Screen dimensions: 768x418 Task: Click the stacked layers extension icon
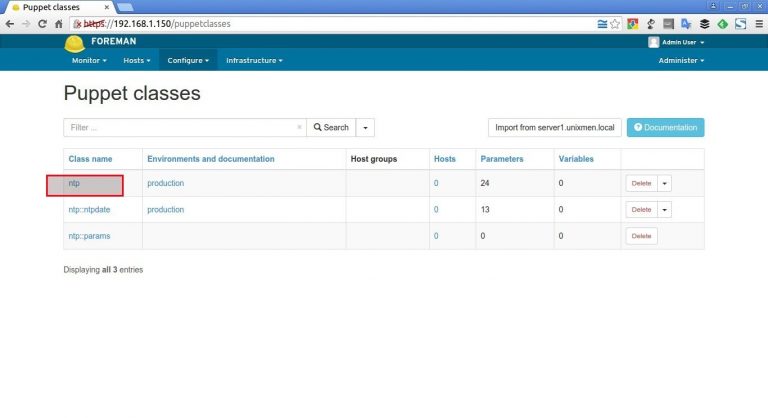pyautogui.click(x=704, y=24)
